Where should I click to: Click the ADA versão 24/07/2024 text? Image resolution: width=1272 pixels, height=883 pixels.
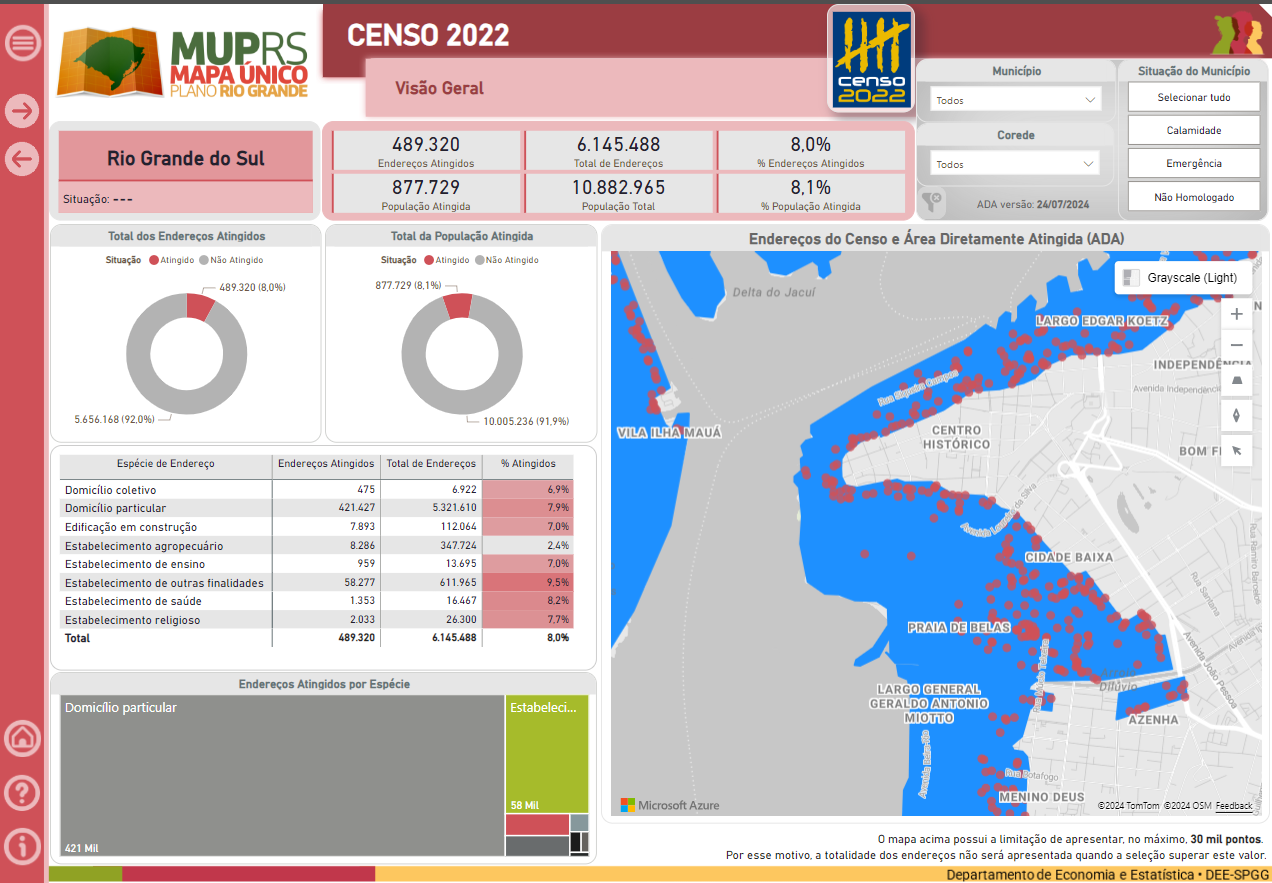[1033, 204]
